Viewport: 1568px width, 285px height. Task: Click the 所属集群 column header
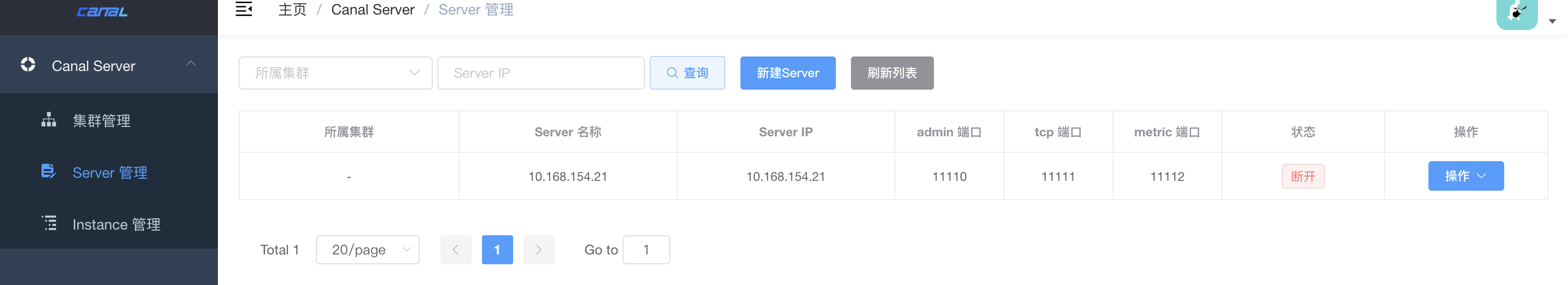(349, 132)
